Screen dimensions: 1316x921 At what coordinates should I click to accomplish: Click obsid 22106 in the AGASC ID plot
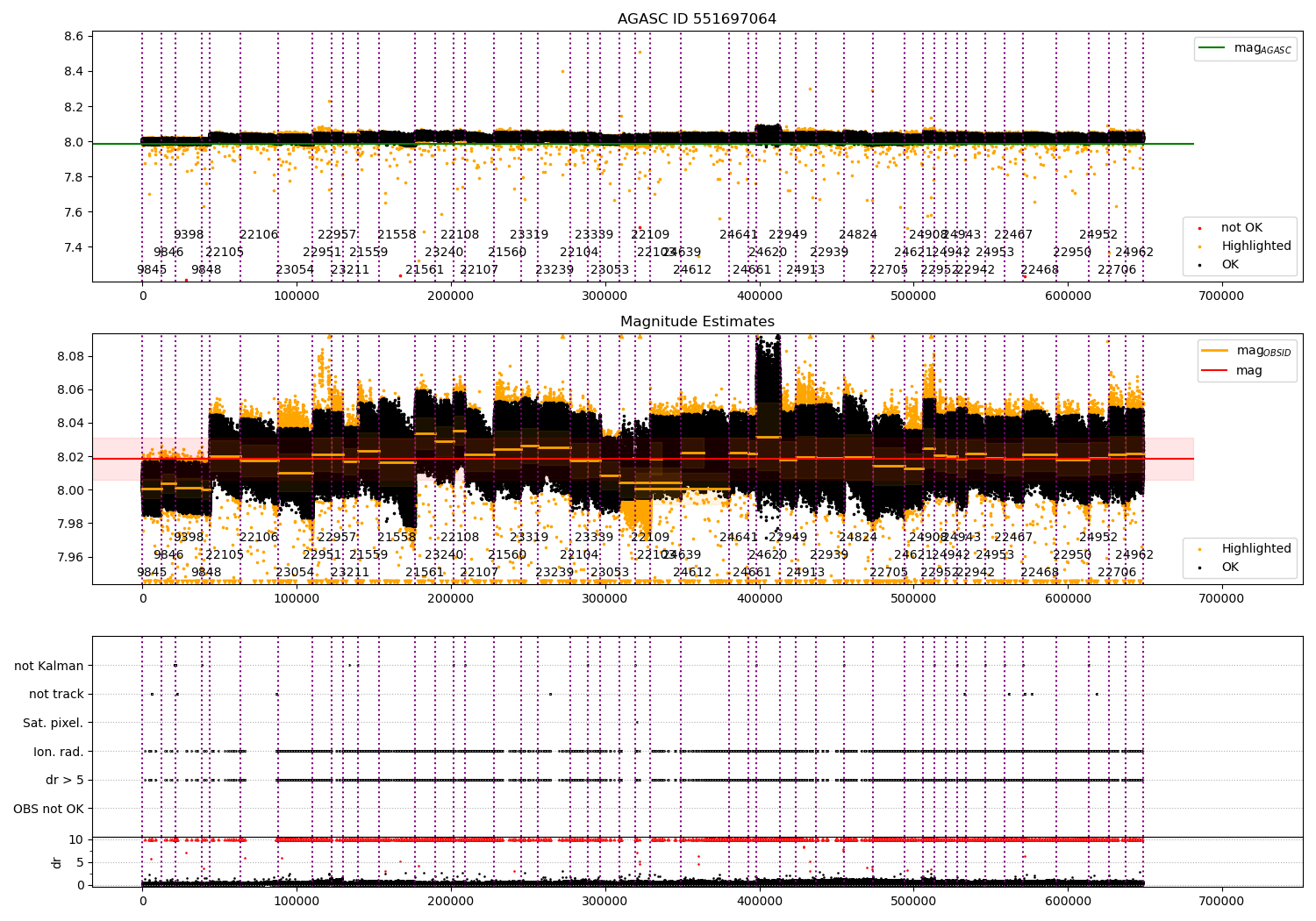pos(259,235)
